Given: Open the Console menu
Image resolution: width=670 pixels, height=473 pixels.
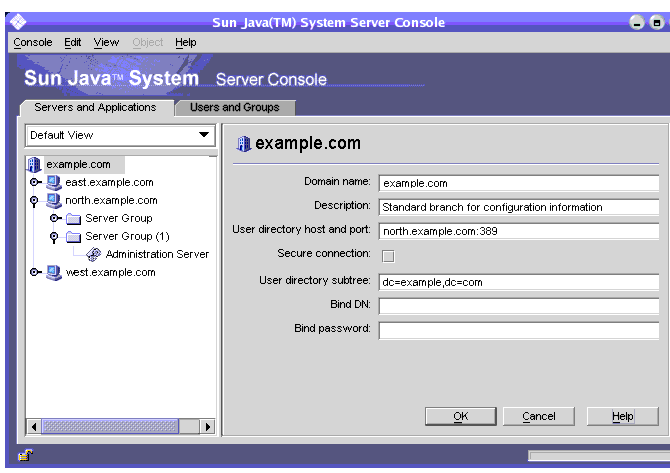Looking at the screenshot, I should point(33,42).
